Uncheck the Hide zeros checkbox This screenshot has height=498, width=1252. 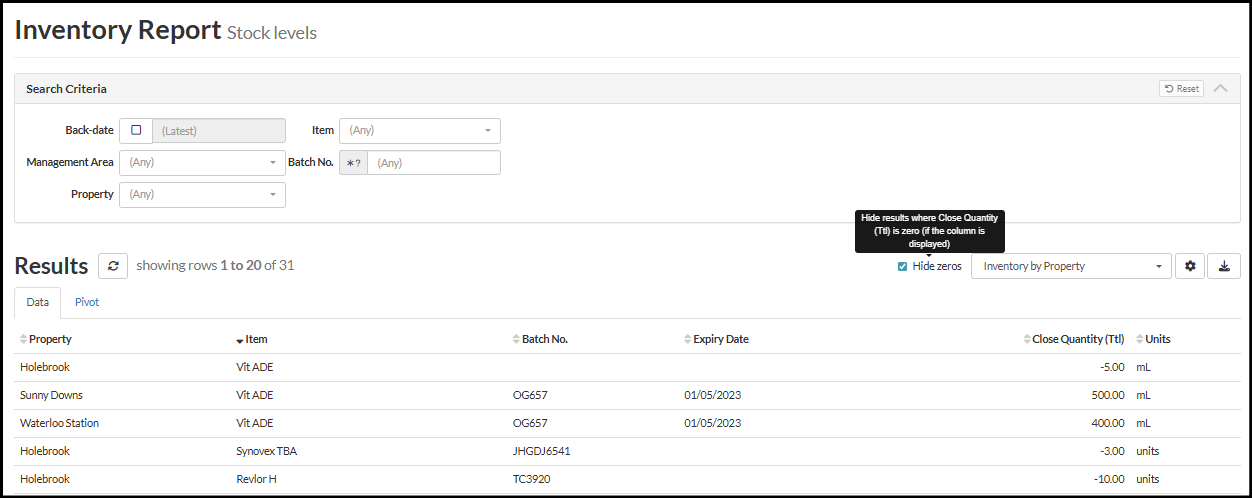(903, 266)
